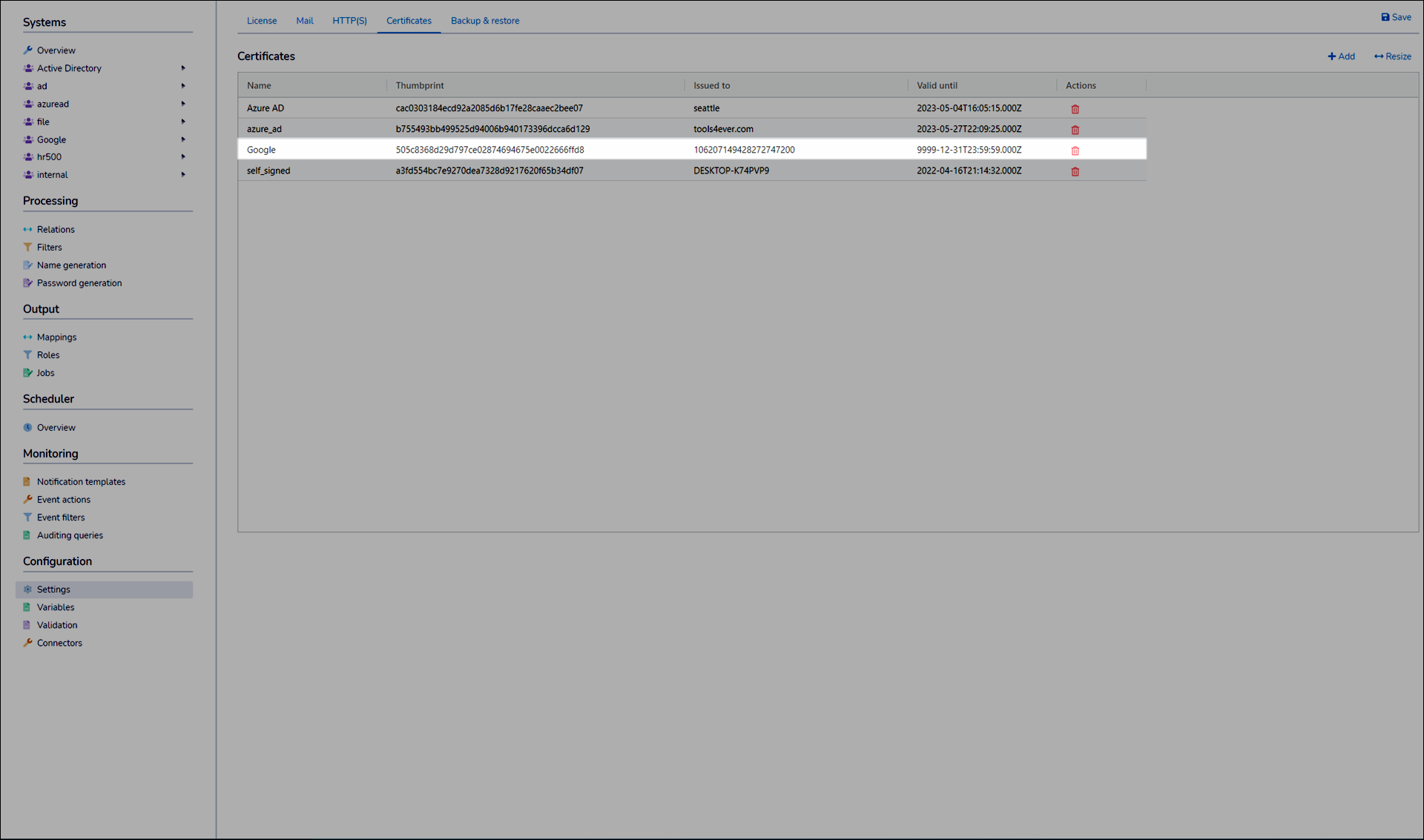Open Scheduler Overview clock item
Image resolution: width=1424 pixels, height=840 pixels.
point(28,428)
